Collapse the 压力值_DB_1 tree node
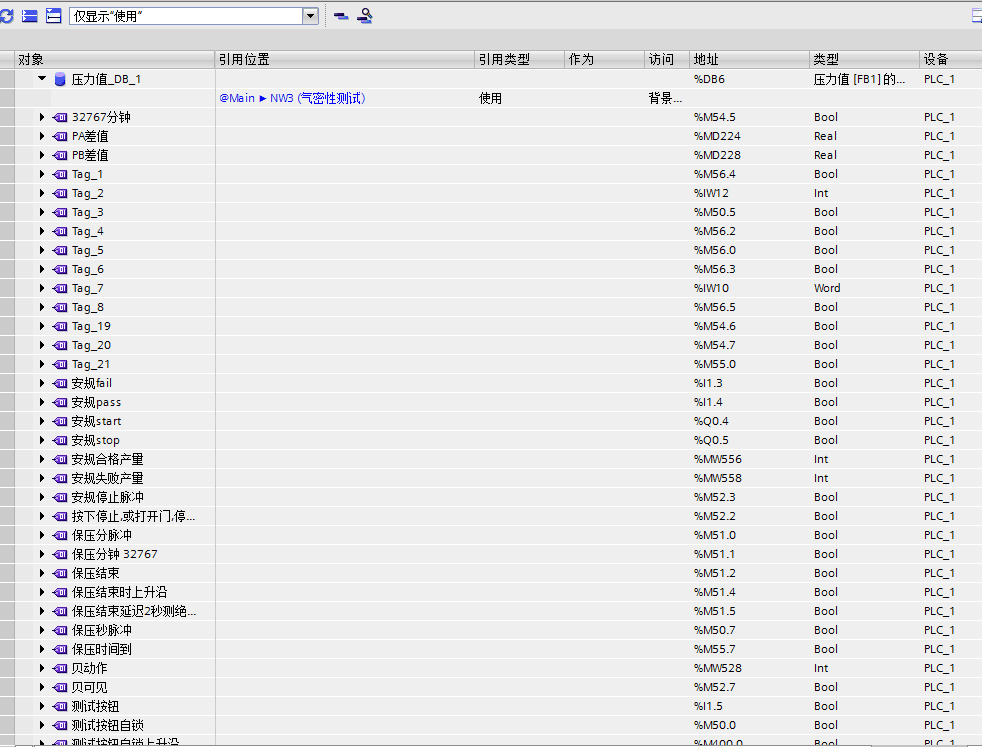 coord(42,79)
